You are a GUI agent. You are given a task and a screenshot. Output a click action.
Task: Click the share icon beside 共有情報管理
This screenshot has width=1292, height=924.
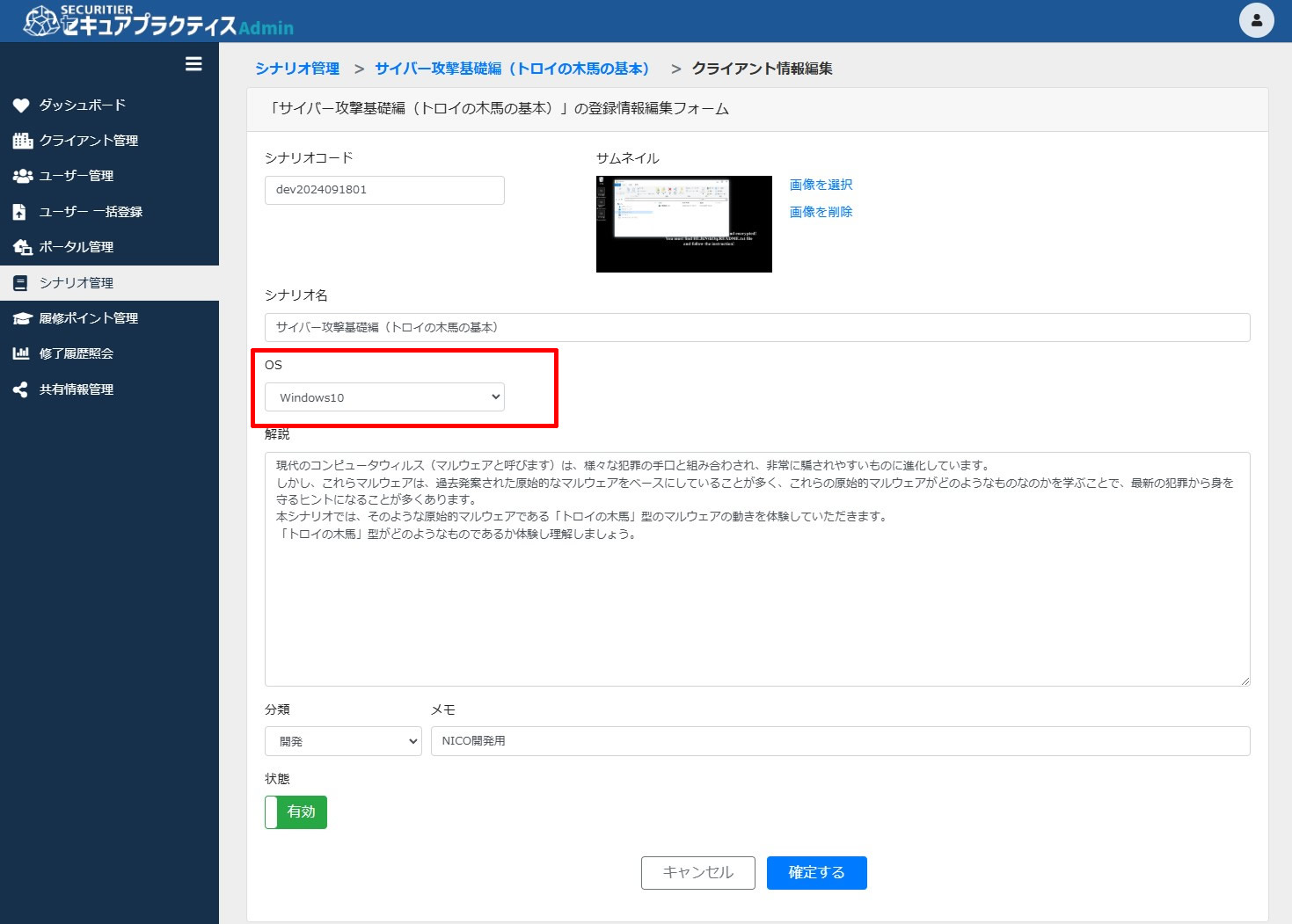19,389
